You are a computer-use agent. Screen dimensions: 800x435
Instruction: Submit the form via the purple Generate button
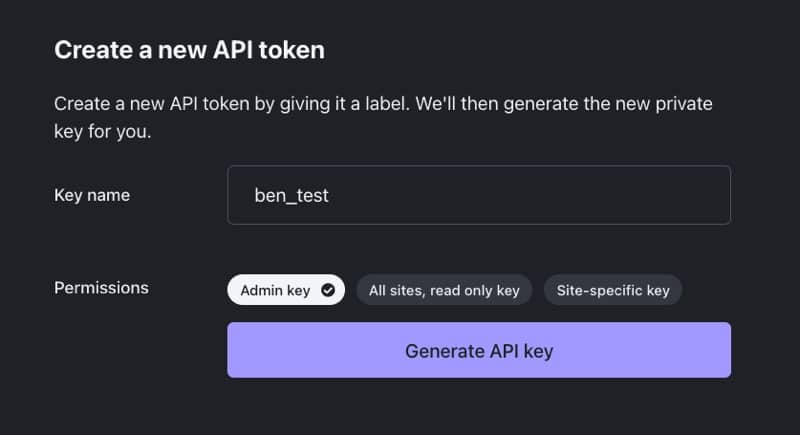tap(479, 350)
